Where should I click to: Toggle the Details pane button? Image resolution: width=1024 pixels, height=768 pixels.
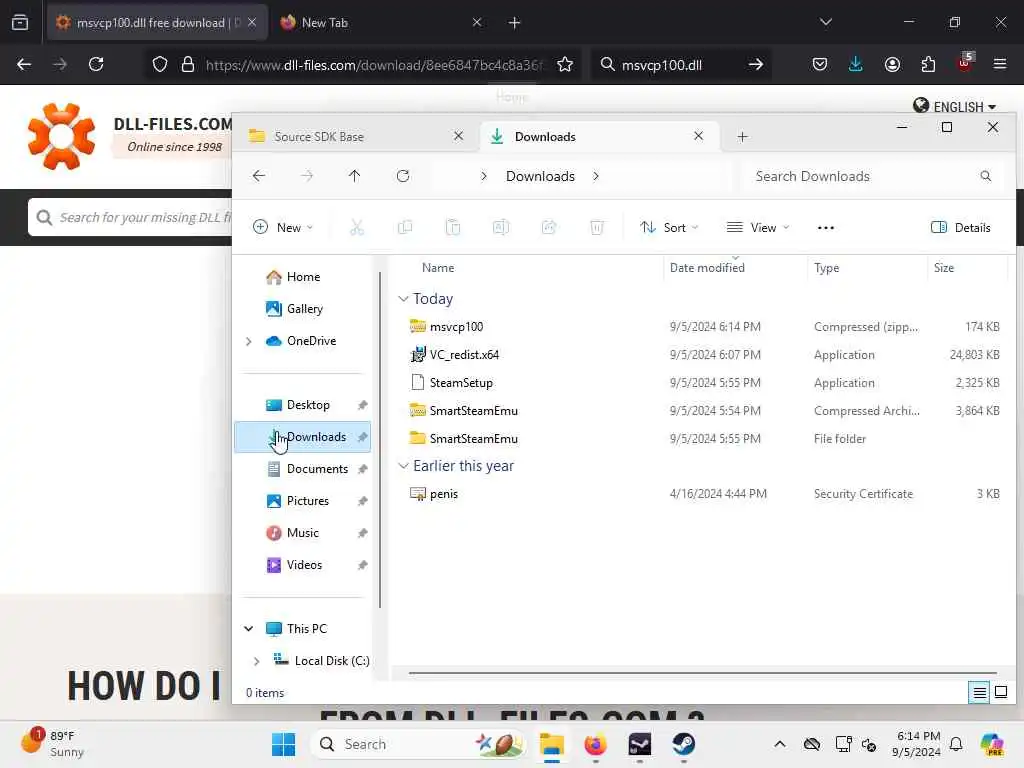(960, 227)
